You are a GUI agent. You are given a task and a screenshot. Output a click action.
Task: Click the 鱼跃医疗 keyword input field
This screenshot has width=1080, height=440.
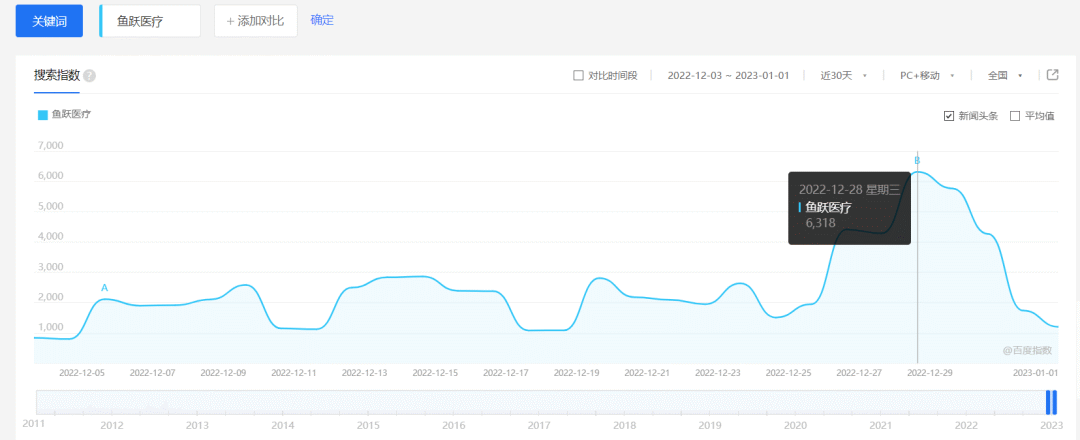pyautogui.click(x=151, y=21)
